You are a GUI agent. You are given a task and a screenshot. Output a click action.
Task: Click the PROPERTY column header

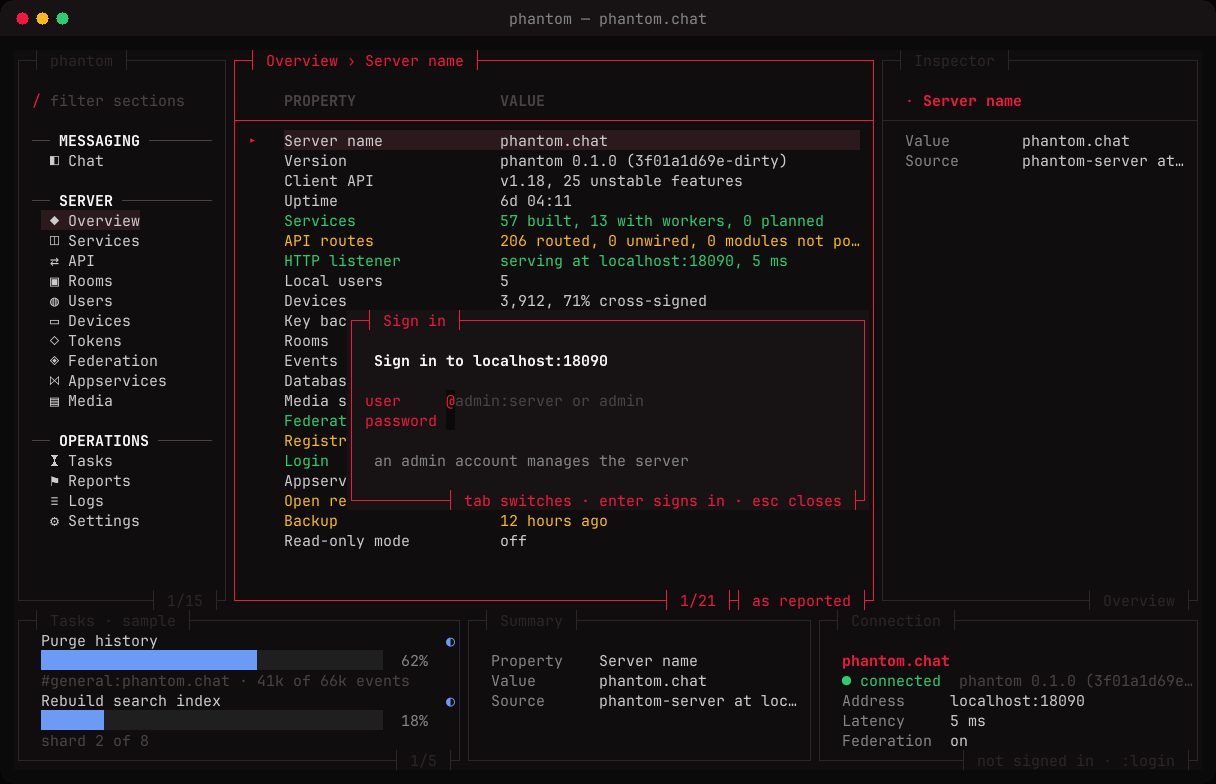coord(320,101)
